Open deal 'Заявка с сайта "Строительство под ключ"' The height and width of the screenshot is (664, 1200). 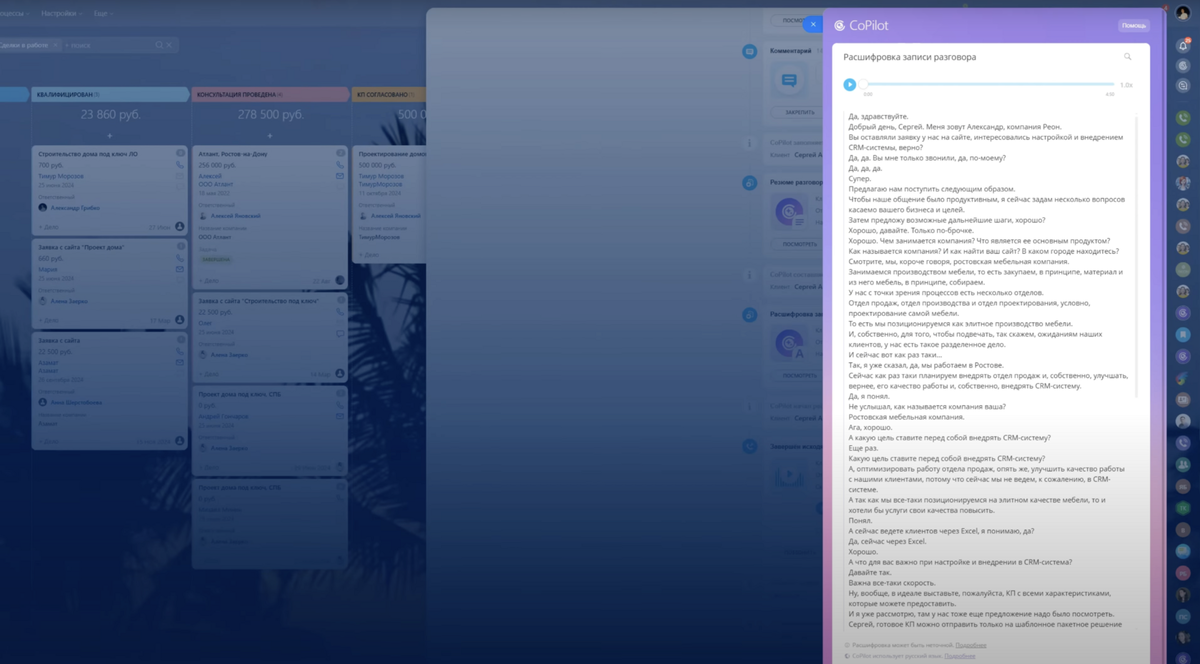(258, 300)
